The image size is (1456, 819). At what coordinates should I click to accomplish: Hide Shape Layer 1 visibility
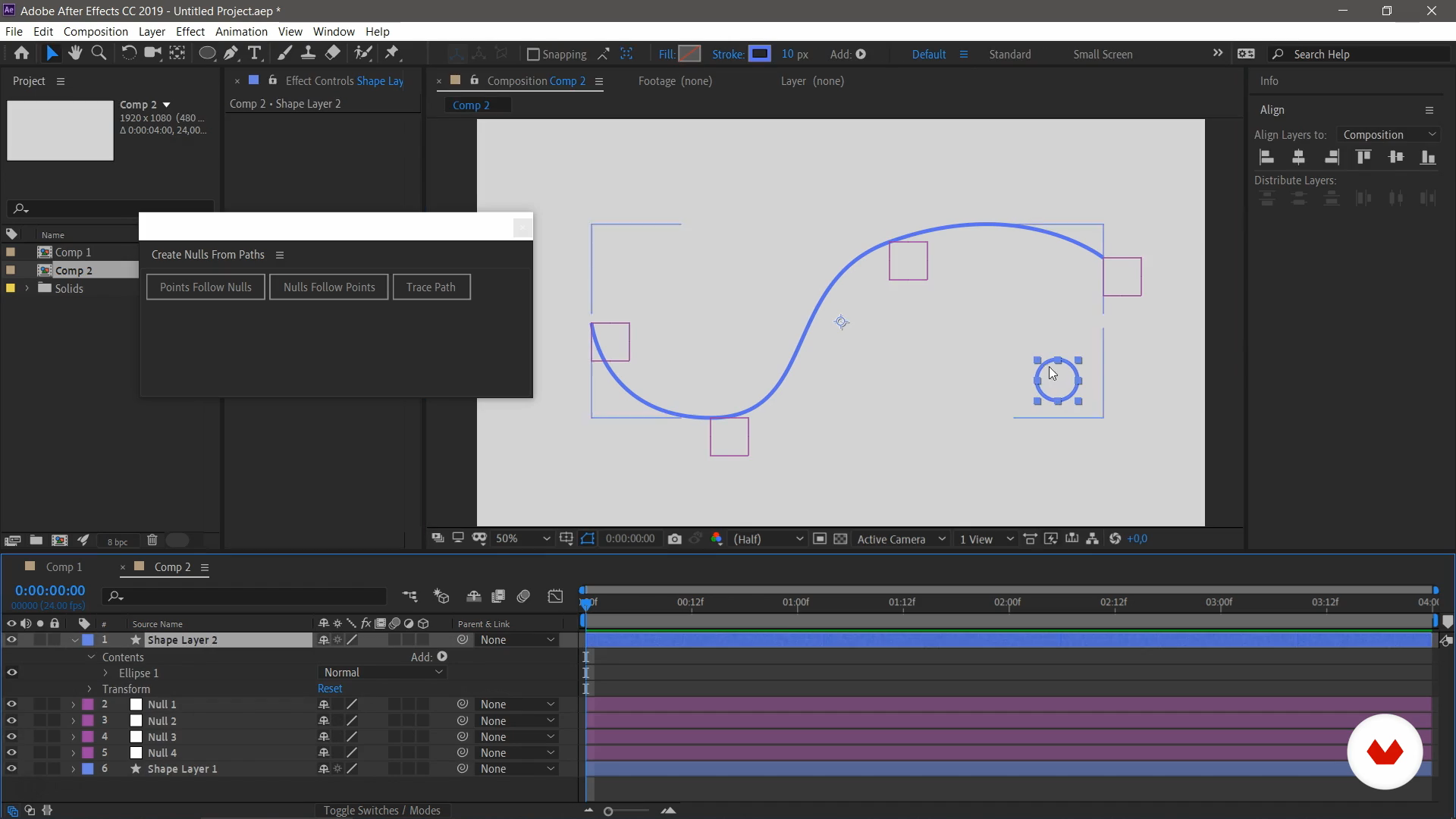click(11, 769)
